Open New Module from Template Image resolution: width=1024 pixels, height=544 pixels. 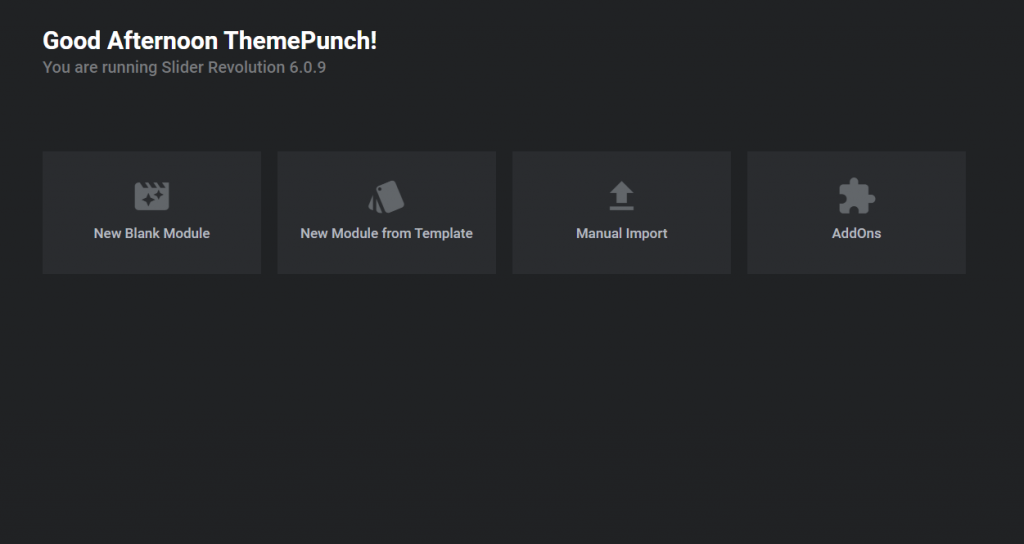(x=387, y=212)
